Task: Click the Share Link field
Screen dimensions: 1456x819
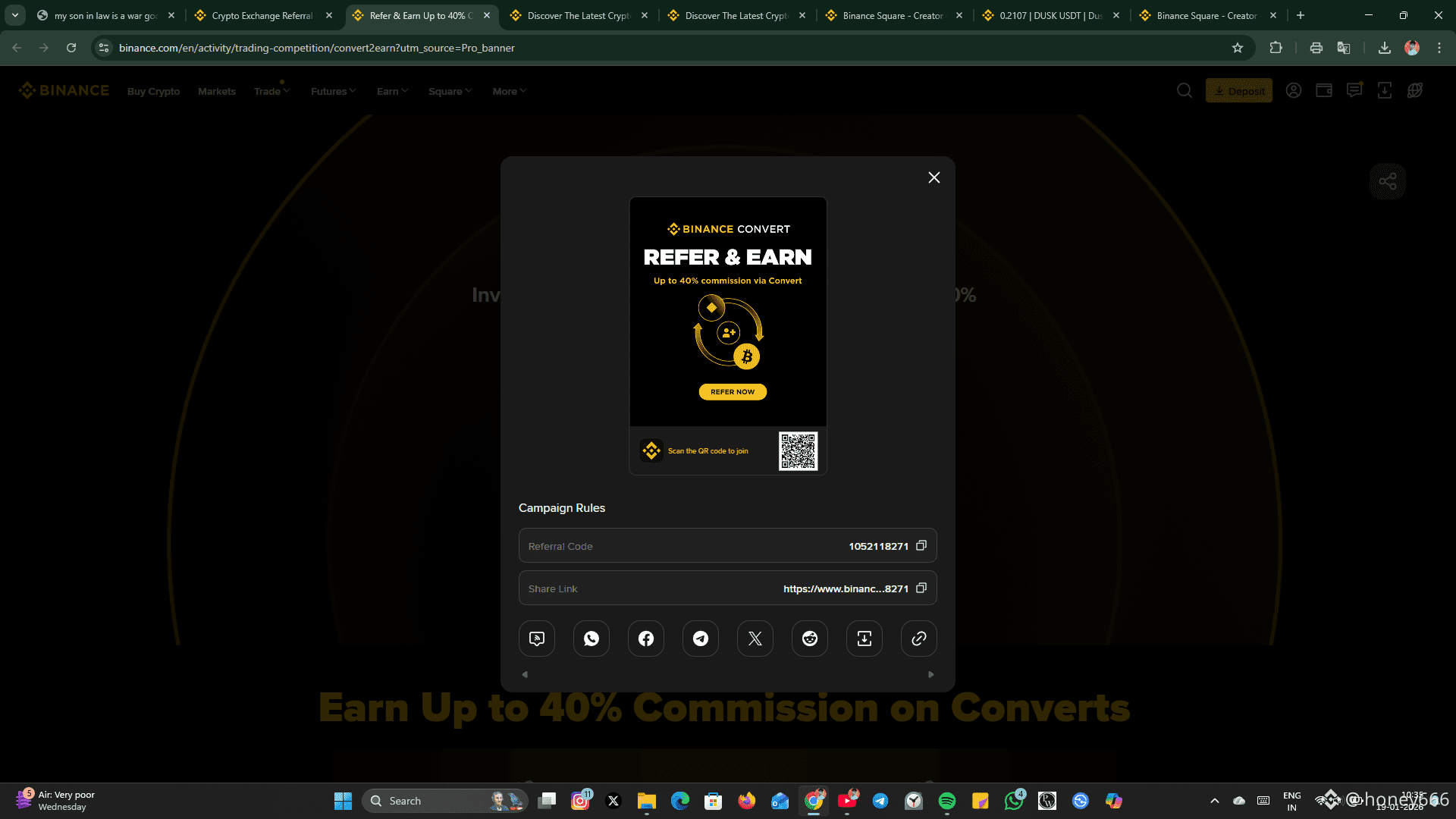Action: pos(728,588)
